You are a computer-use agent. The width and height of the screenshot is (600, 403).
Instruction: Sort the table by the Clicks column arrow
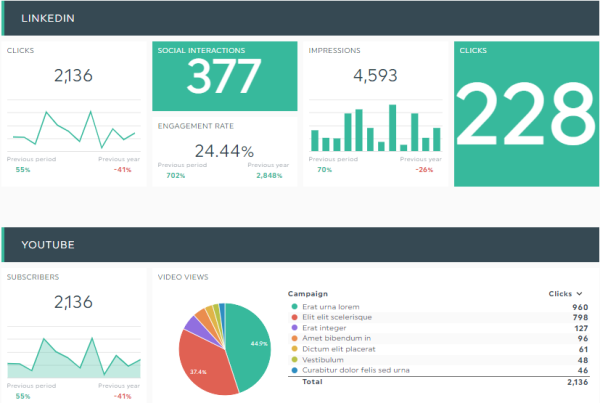(x=579, y=294)
